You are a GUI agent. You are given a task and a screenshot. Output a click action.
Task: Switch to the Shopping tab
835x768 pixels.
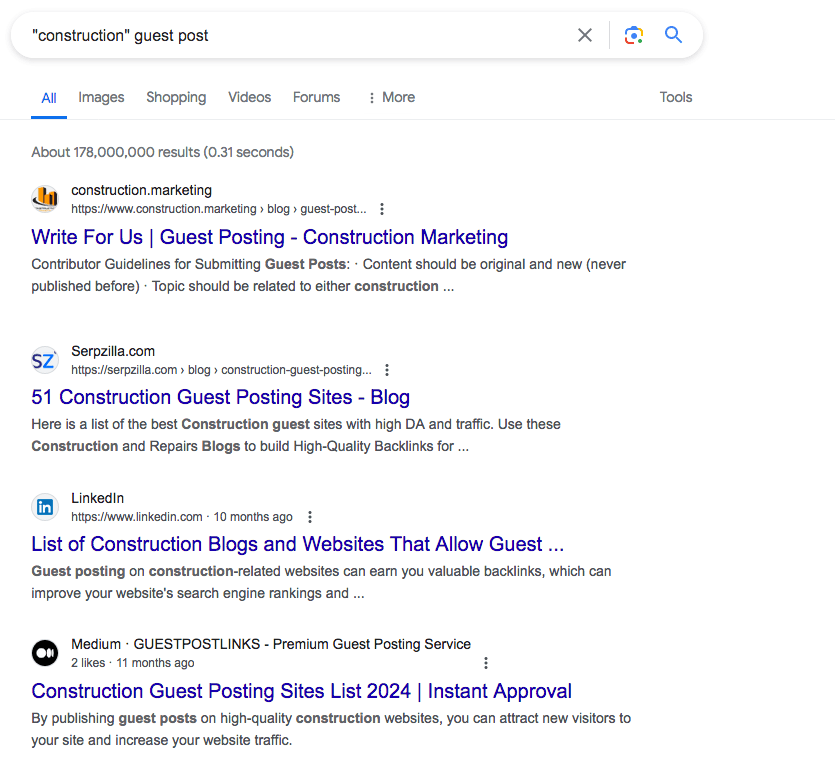click(176, 97)
